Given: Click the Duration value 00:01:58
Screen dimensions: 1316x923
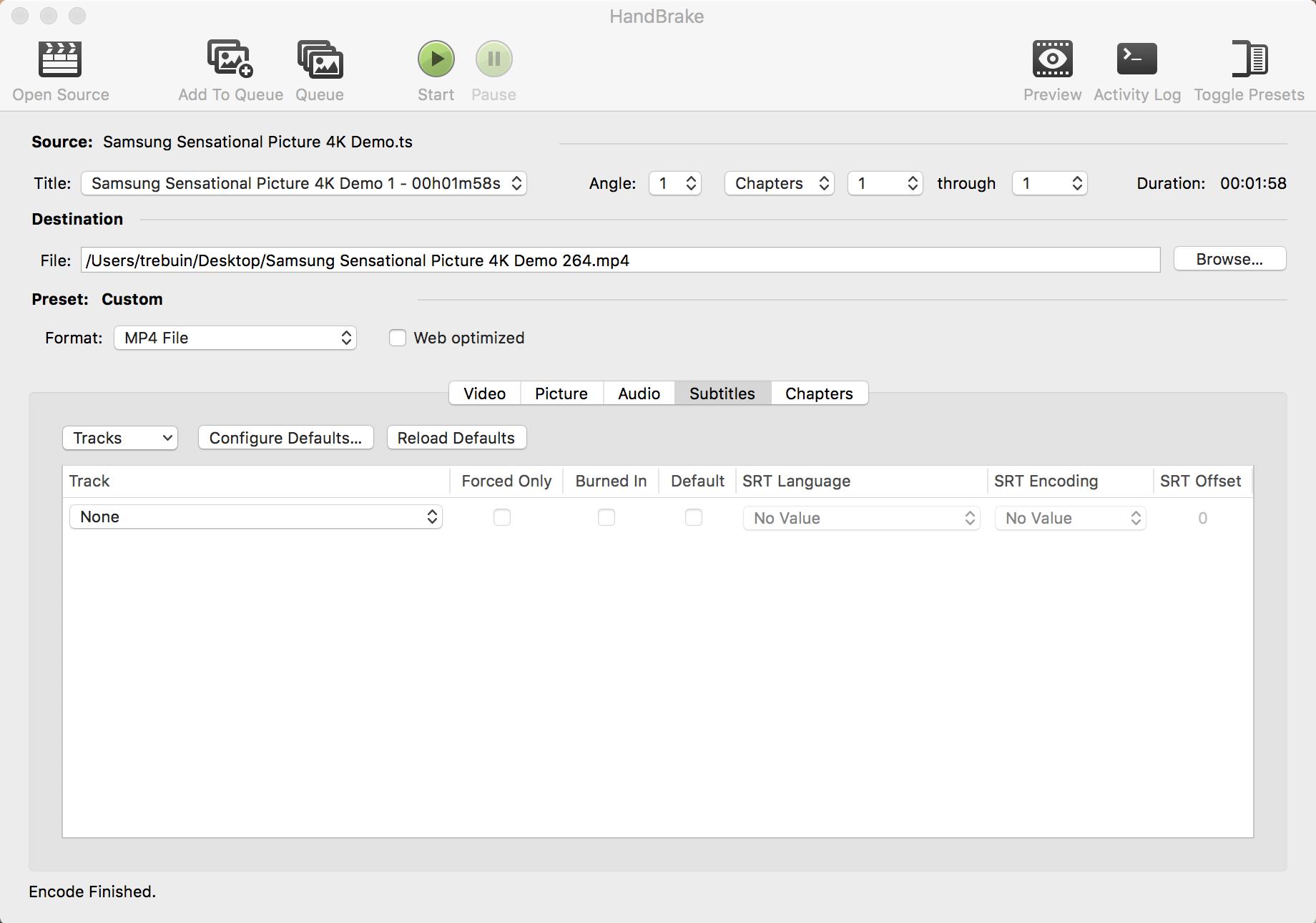Looking at the screenshot, I should click(x=1253, y=183).
